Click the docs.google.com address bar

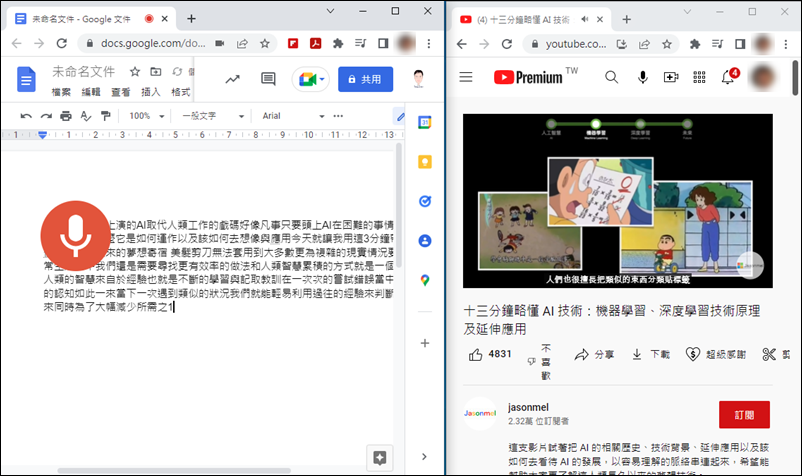(151, 43)
